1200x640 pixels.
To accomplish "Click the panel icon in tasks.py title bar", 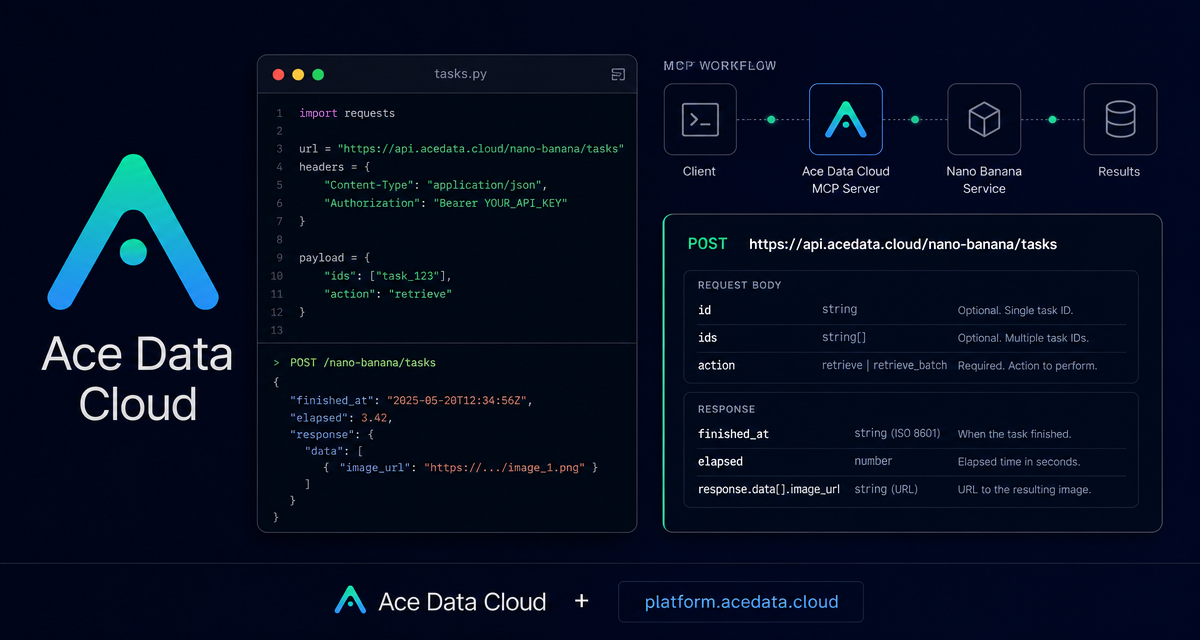I will coord(618,74).
